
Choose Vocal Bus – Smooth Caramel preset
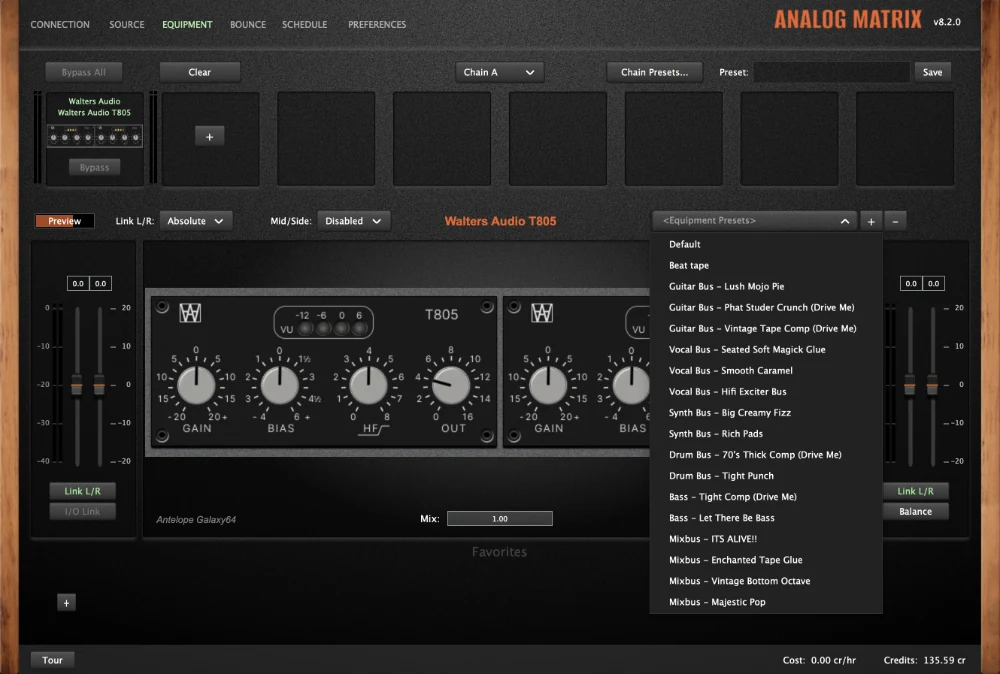click(x=766, y=370)
